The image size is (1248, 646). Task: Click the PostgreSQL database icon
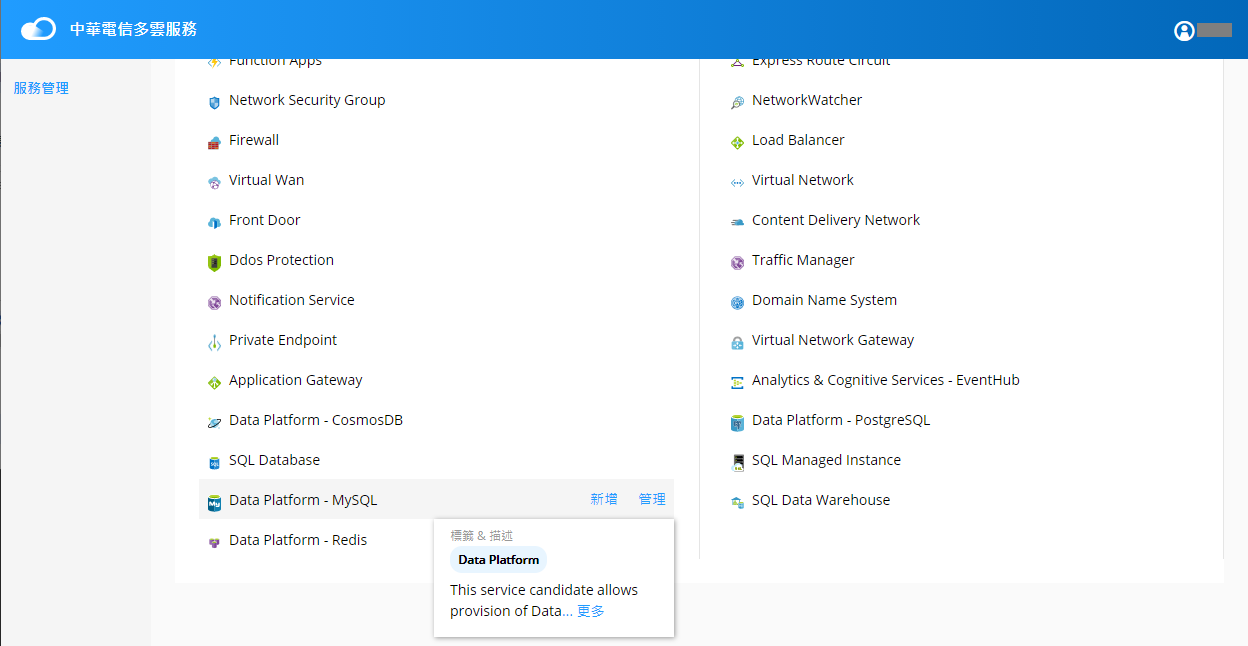tap(737, 422)
